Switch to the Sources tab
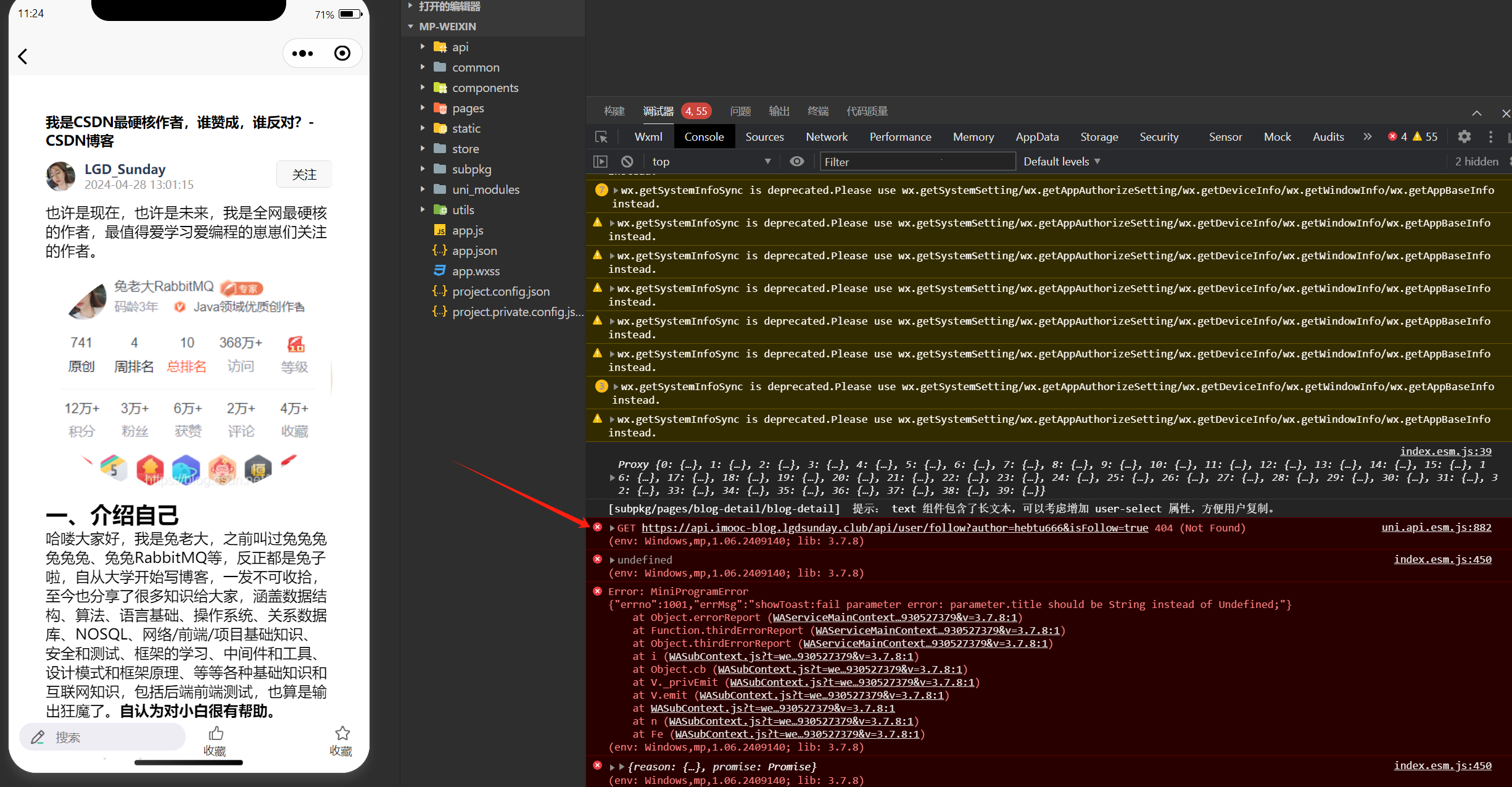 (x=764, y=137)
